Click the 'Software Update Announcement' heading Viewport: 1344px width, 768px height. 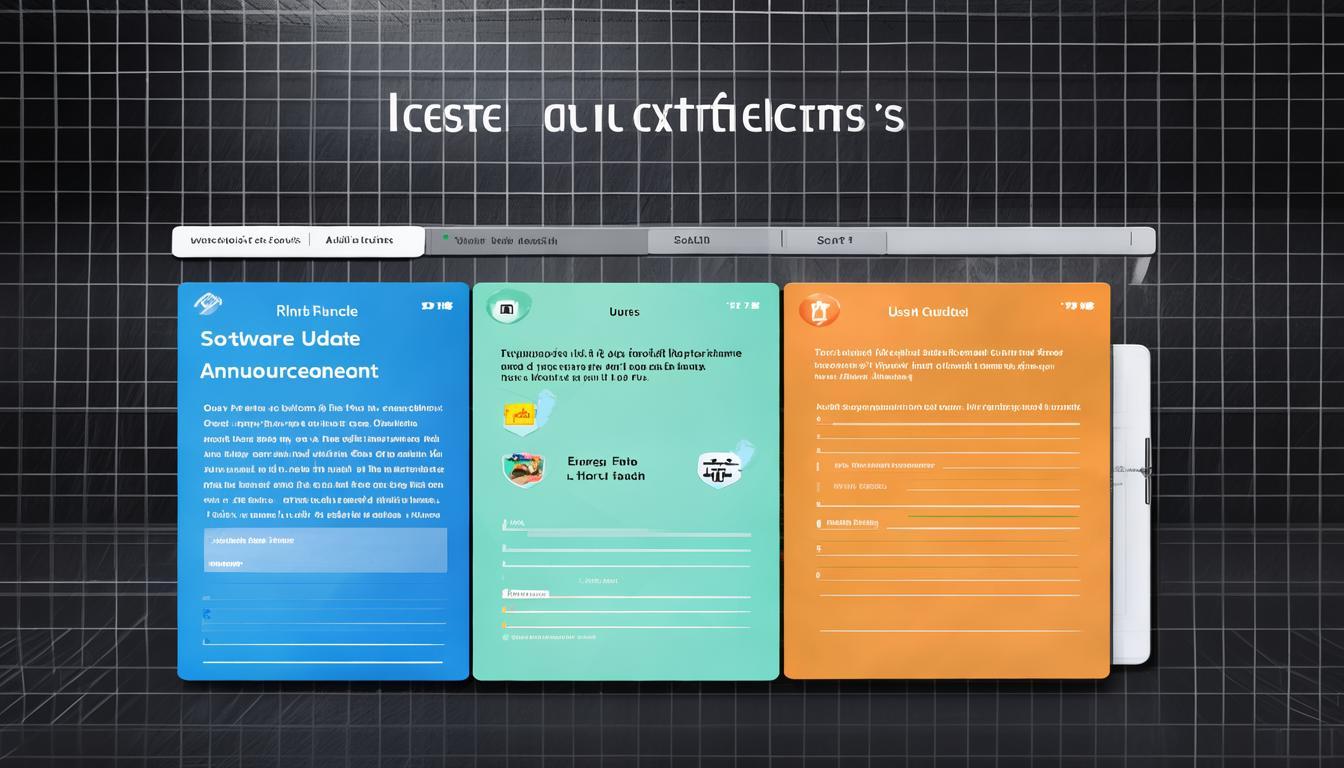point(289,354)
